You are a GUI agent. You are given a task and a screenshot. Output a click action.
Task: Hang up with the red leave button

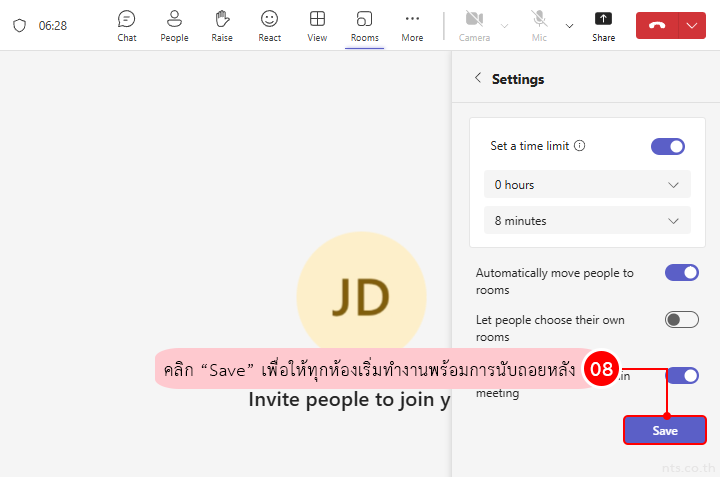(657, 26)
